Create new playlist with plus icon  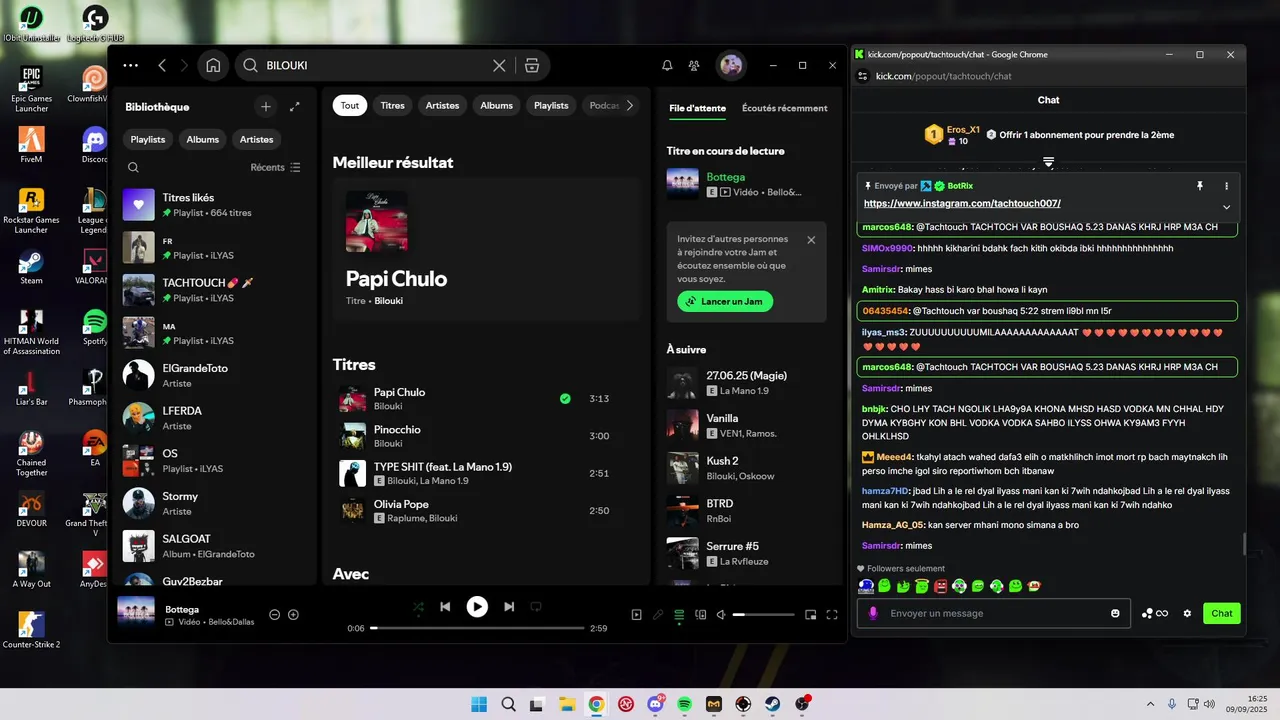click(x=266, y=106)
